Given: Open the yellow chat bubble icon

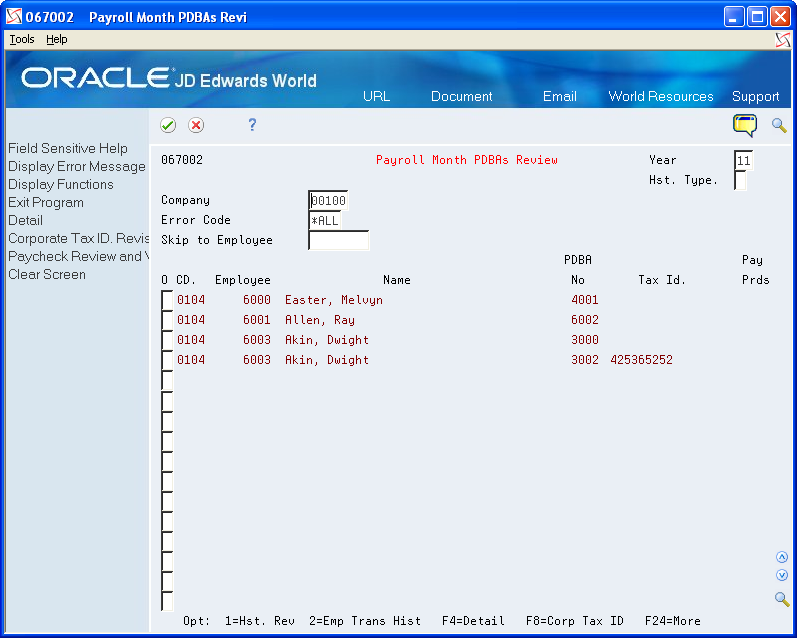Looking at the screenshot, I should click(x=745, y=125).
